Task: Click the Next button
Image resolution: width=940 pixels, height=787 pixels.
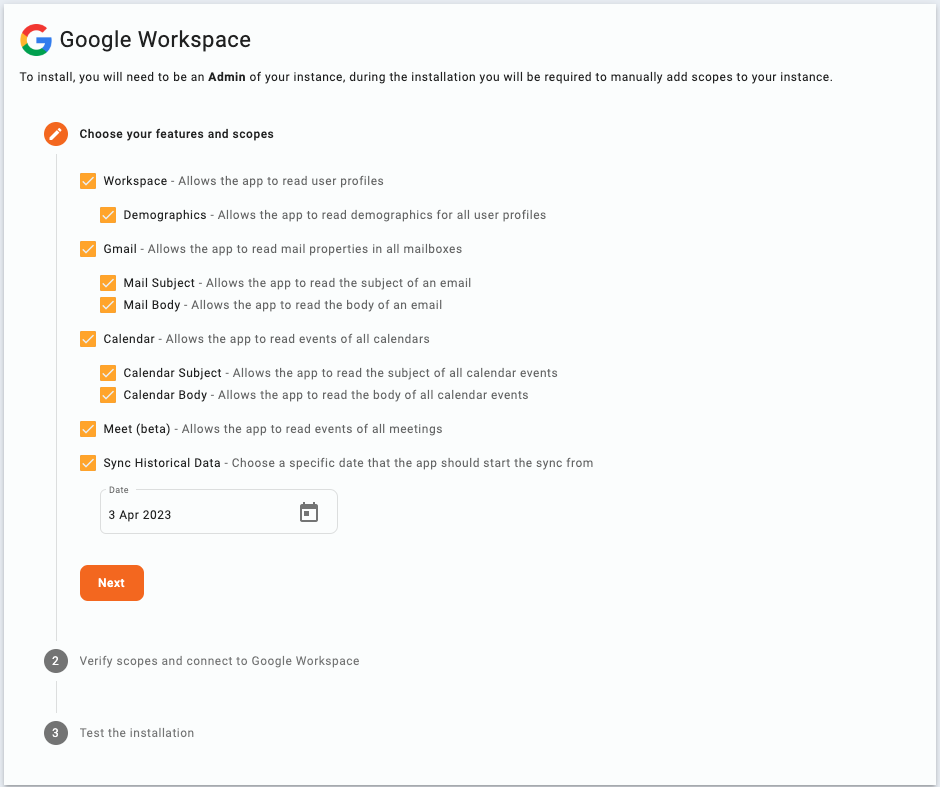Action: 112,583
